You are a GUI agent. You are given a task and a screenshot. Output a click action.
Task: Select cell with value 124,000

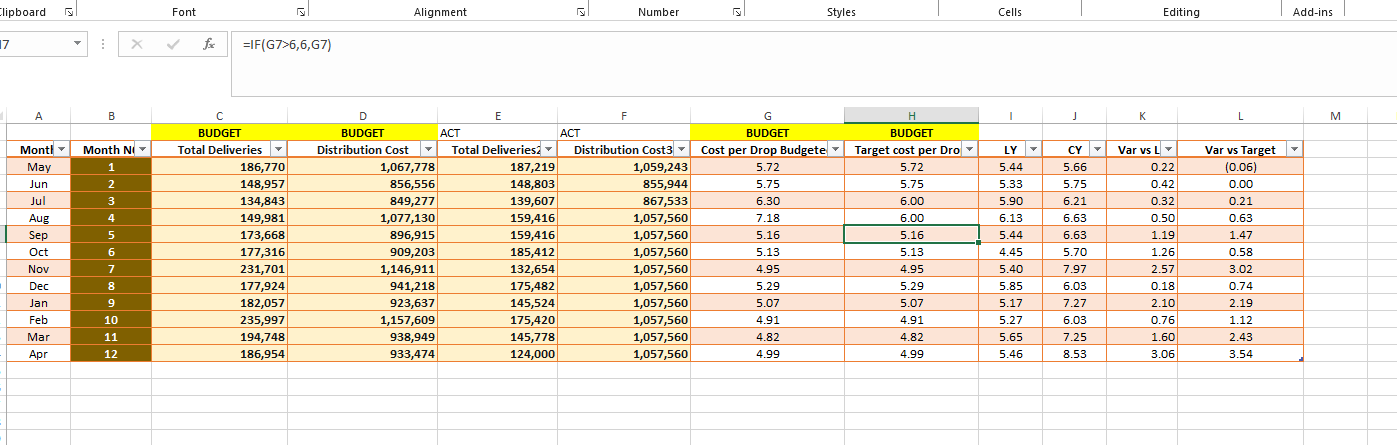click(x=497, y=354)
